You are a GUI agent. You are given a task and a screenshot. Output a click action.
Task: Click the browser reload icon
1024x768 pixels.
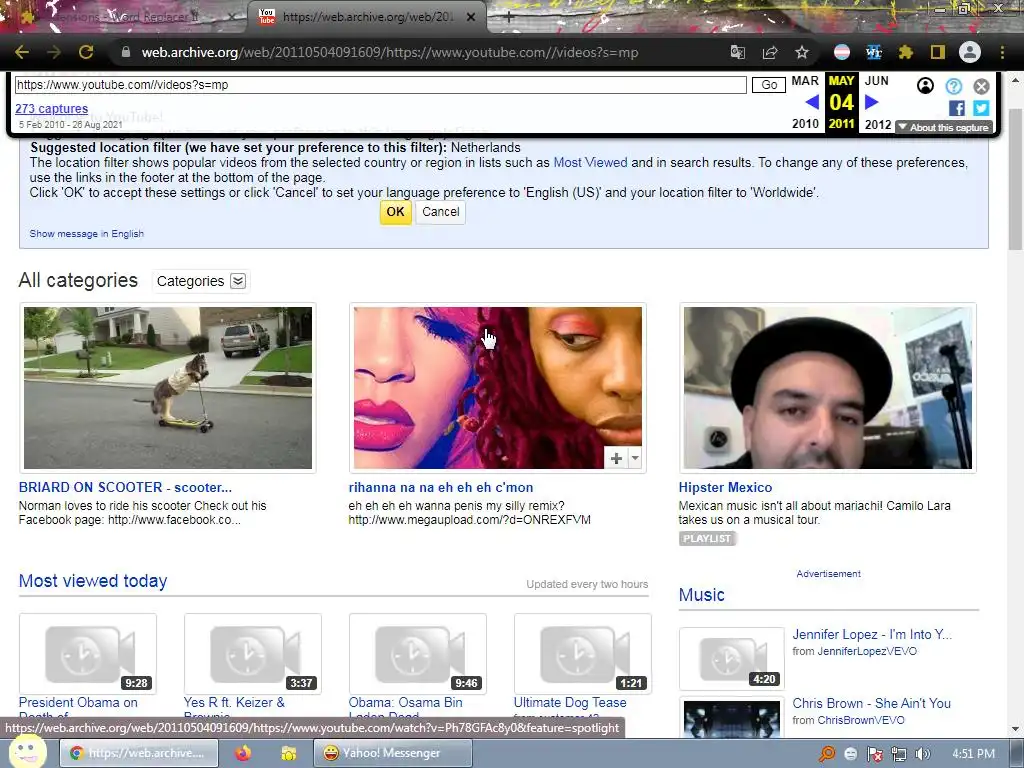[86, 52]
